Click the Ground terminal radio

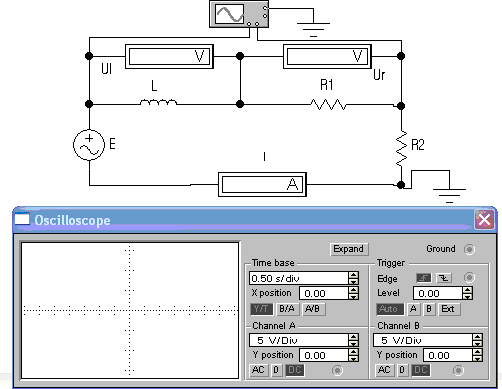pyautogui.click(x=469, y=249)
